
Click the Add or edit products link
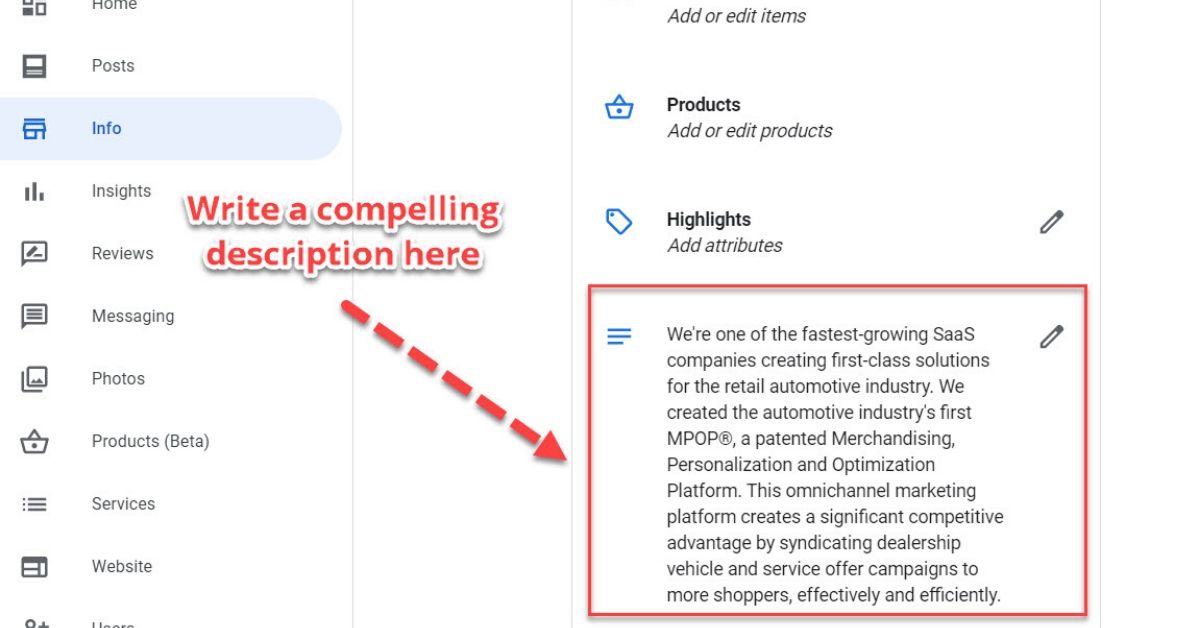[750, 130]
